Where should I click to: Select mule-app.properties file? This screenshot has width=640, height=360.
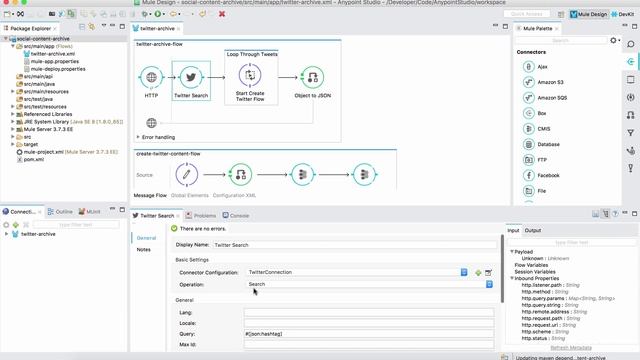pyautogui.click(x=51, y=61)
